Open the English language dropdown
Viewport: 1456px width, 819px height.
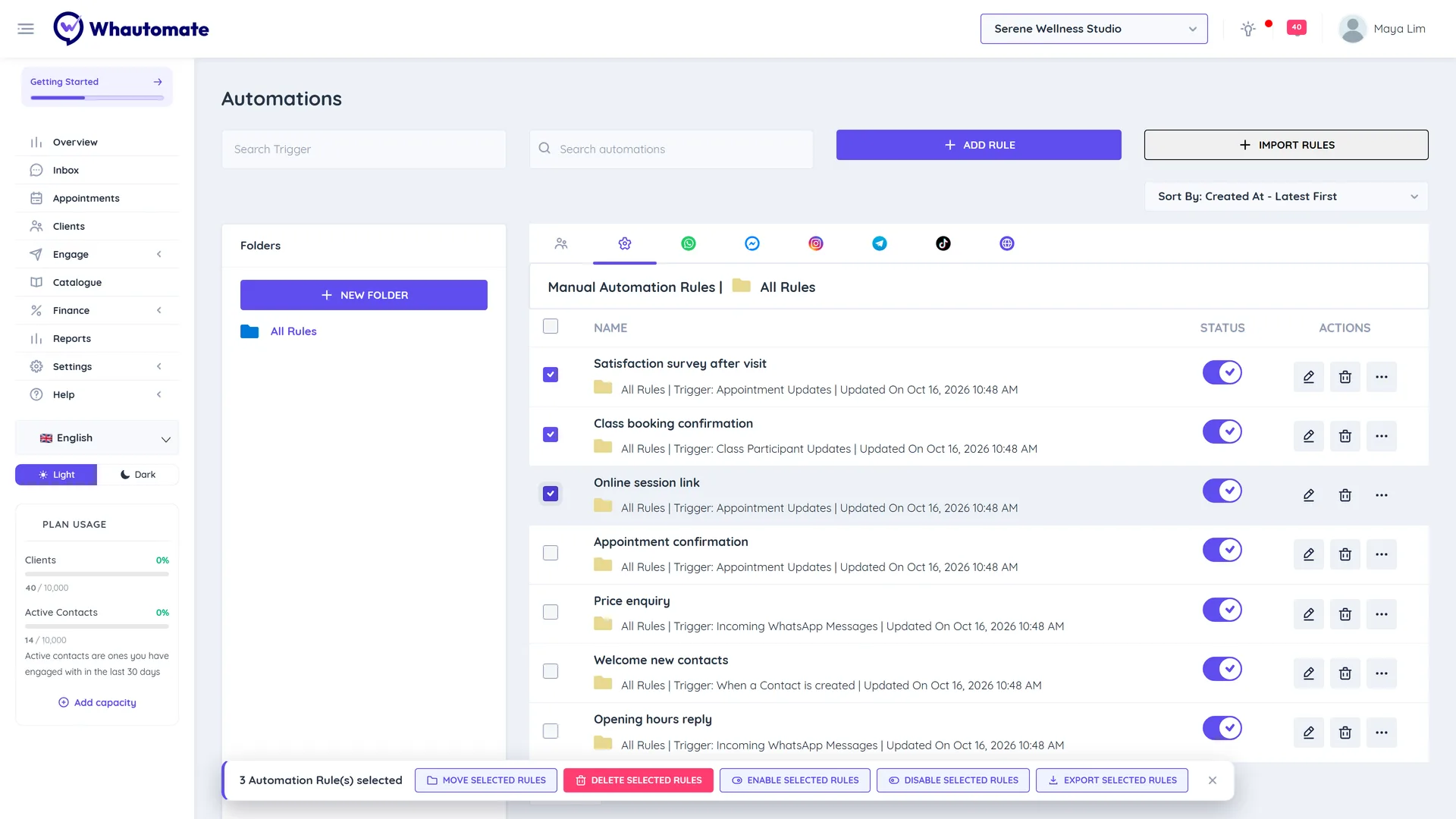coord(97,438)
